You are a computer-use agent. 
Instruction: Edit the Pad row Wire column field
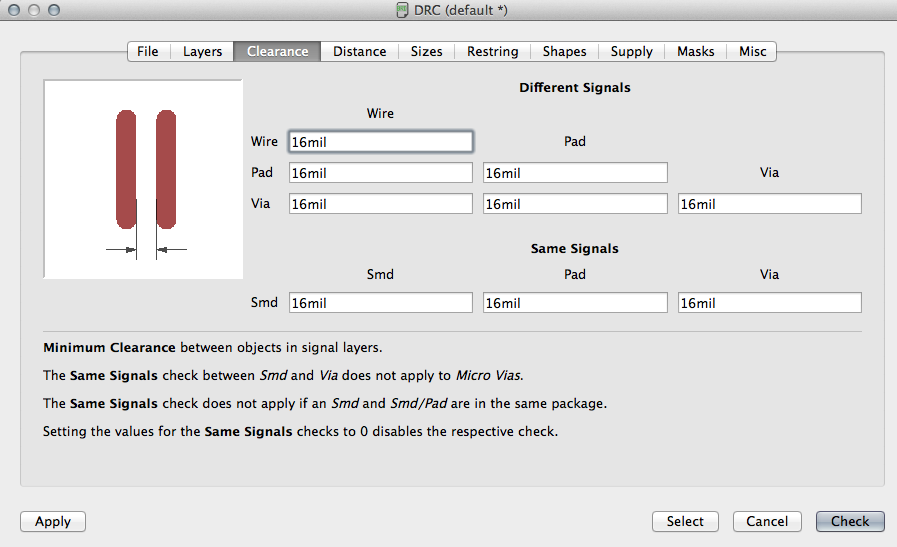pyautogui.click(x=380, y=173)
